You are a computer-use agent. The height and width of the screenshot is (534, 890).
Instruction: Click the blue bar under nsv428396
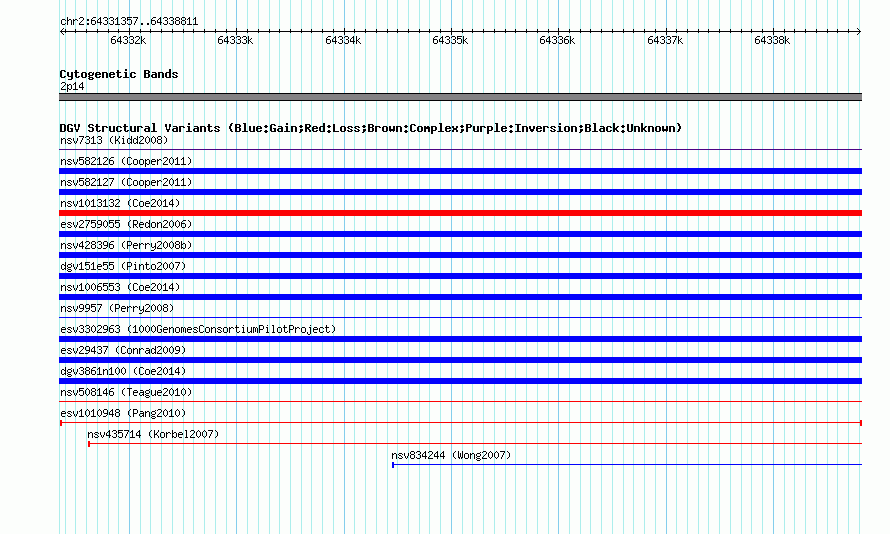coord(460,255)
